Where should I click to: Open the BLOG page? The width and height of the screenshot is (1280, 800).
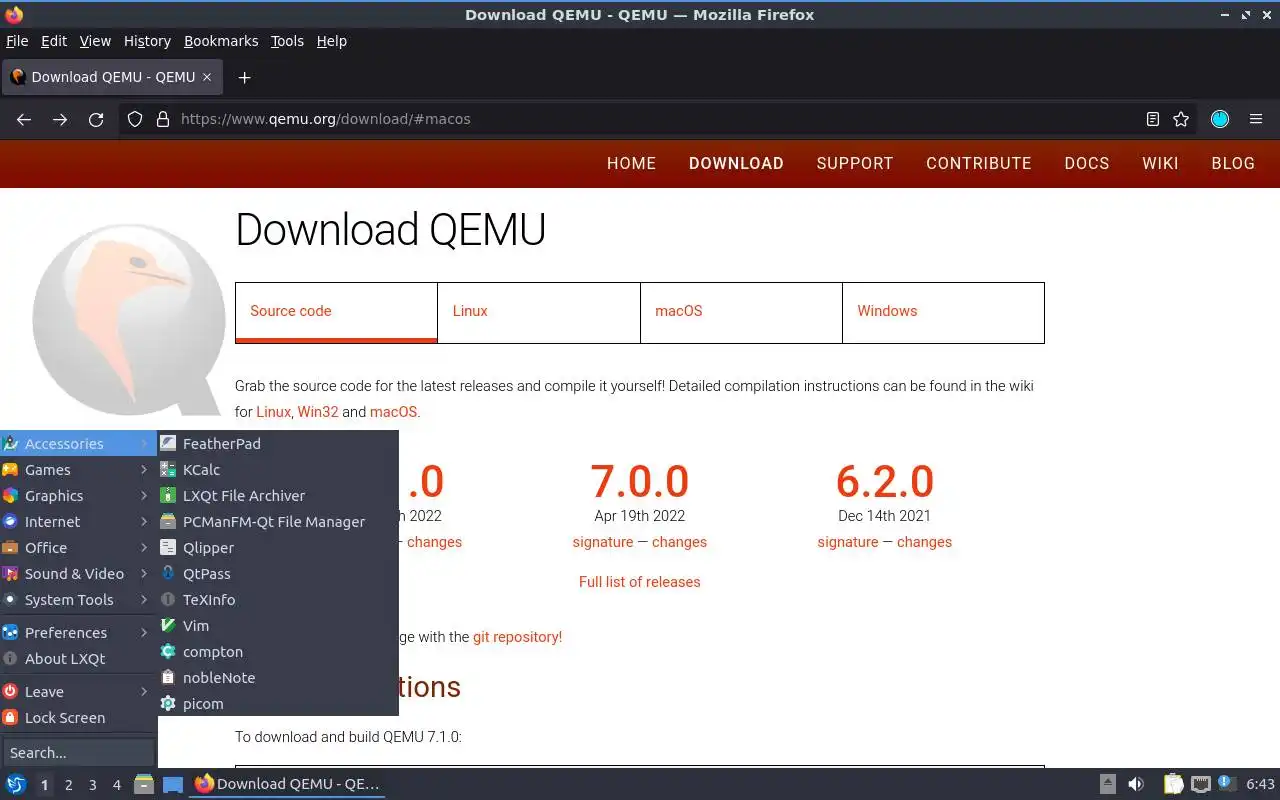pos(1233,163)
